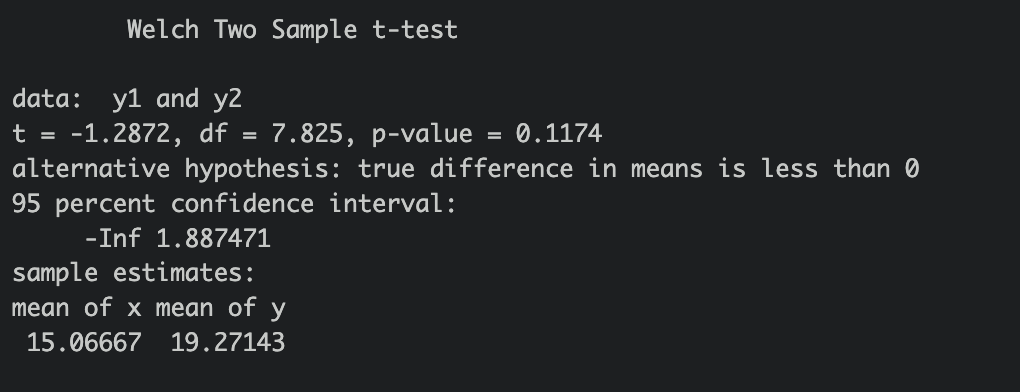Click the mean of x label
The width and height of the screenshot is (1020, 392).
pyautogui.click(x=77, y=307)
